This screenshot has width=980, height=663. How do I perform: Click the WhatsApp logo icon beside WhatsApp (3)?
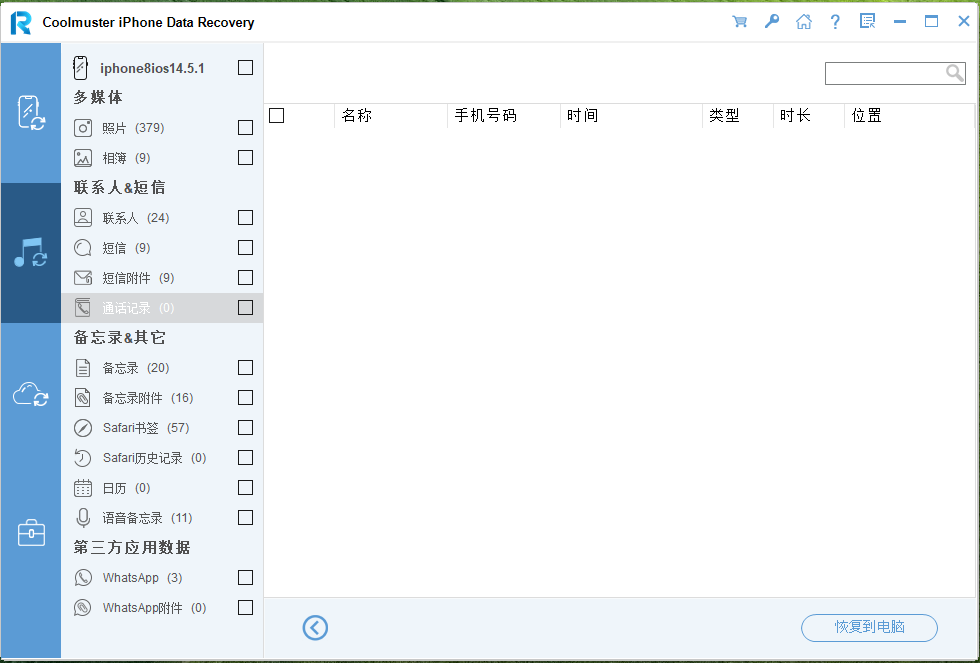click(x=83, y=577)
